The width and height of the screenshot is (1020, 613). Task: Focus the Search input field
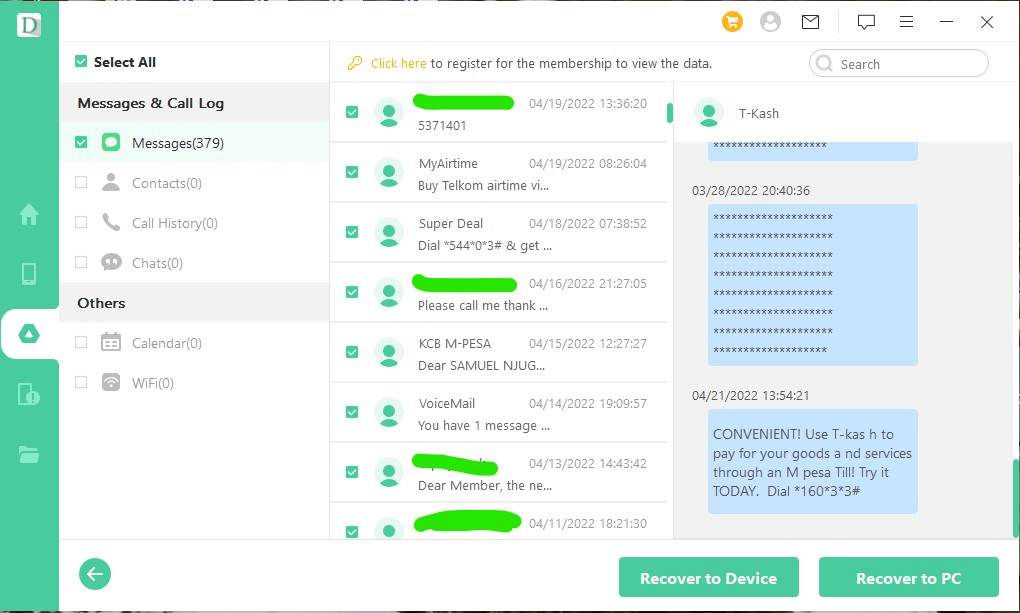tap(899, 64)
